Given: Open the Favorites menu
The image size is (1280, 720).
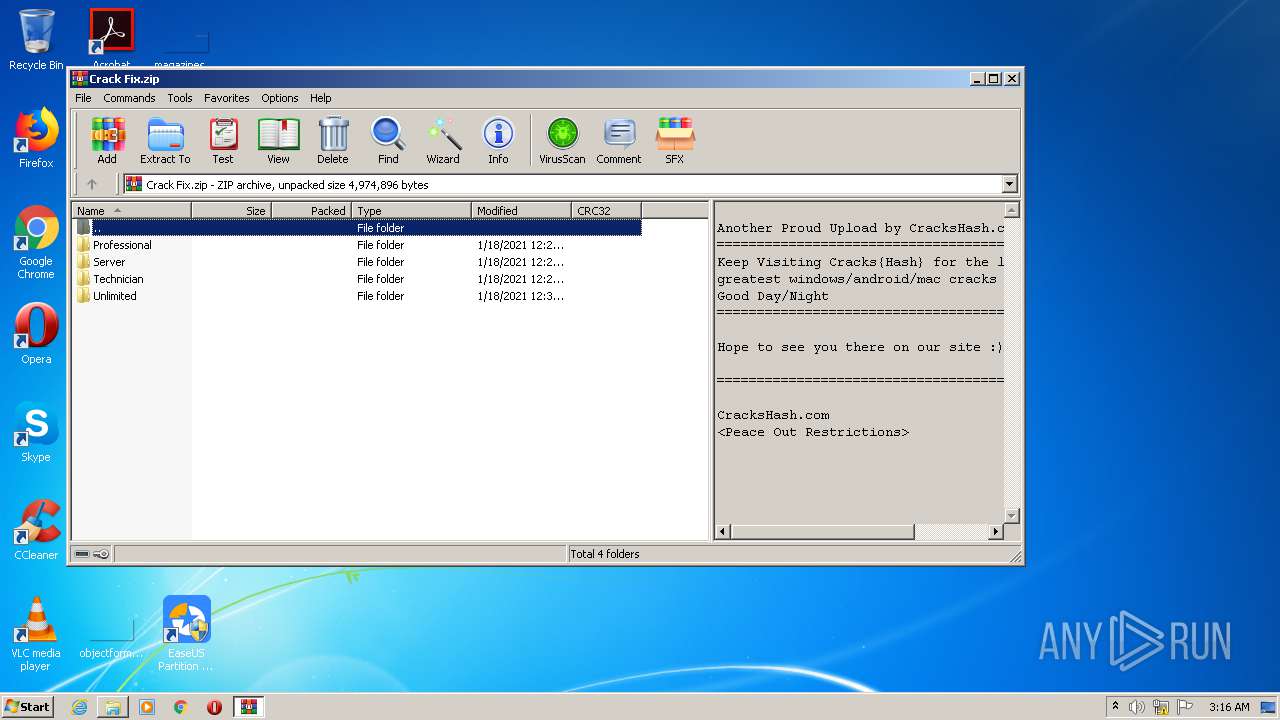Looking at the screenshot, I should click(227, 98).
